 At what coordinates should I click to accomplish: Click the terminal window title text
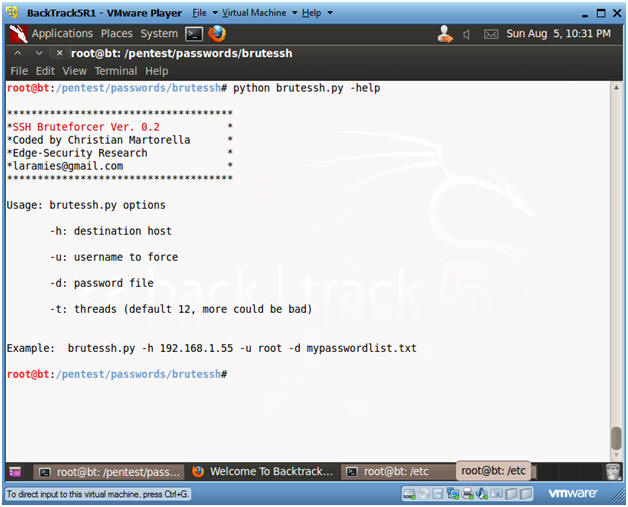181,53
